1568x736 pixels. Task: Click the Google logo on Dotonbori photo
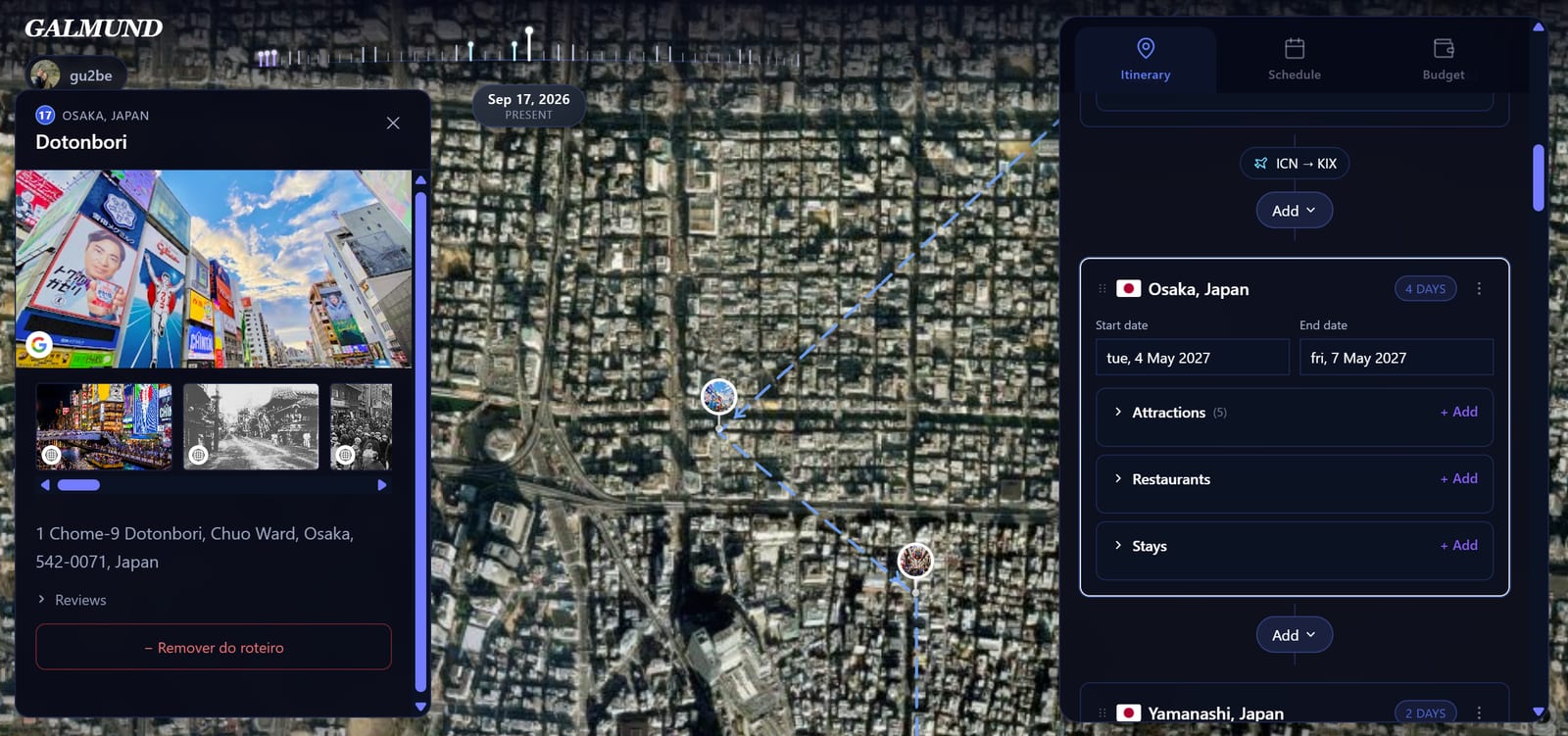pos(39,345)
